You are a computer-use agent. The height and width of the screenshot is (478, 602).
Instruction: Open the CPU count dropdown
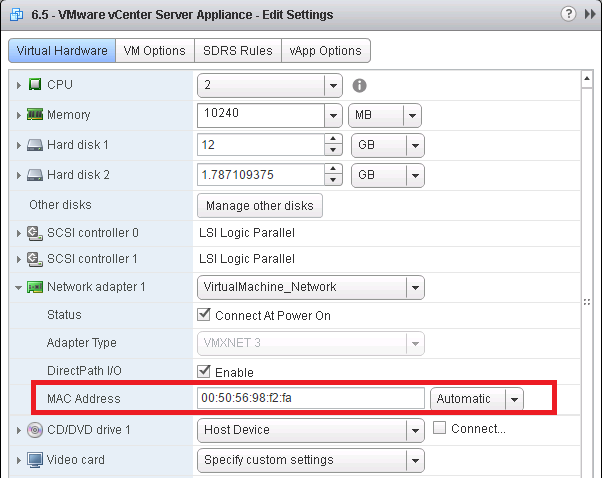pos(333,85)
